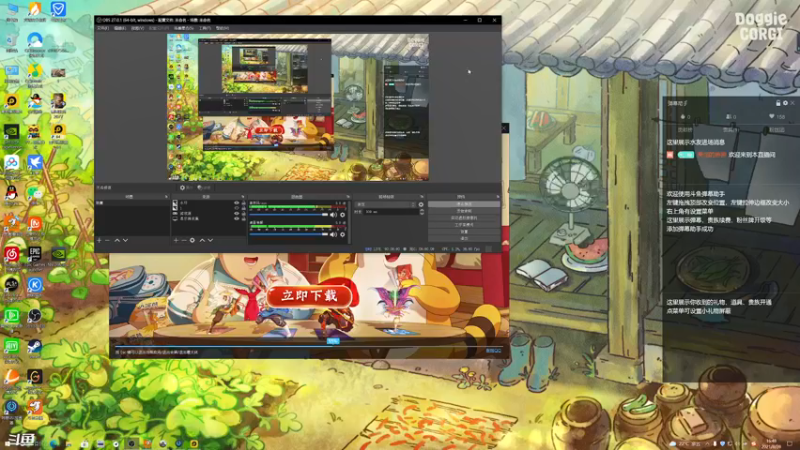The image size is (800, 450).
Task: Open the 编辑(E) menu in OBS
Action: [x=120, y=29]
